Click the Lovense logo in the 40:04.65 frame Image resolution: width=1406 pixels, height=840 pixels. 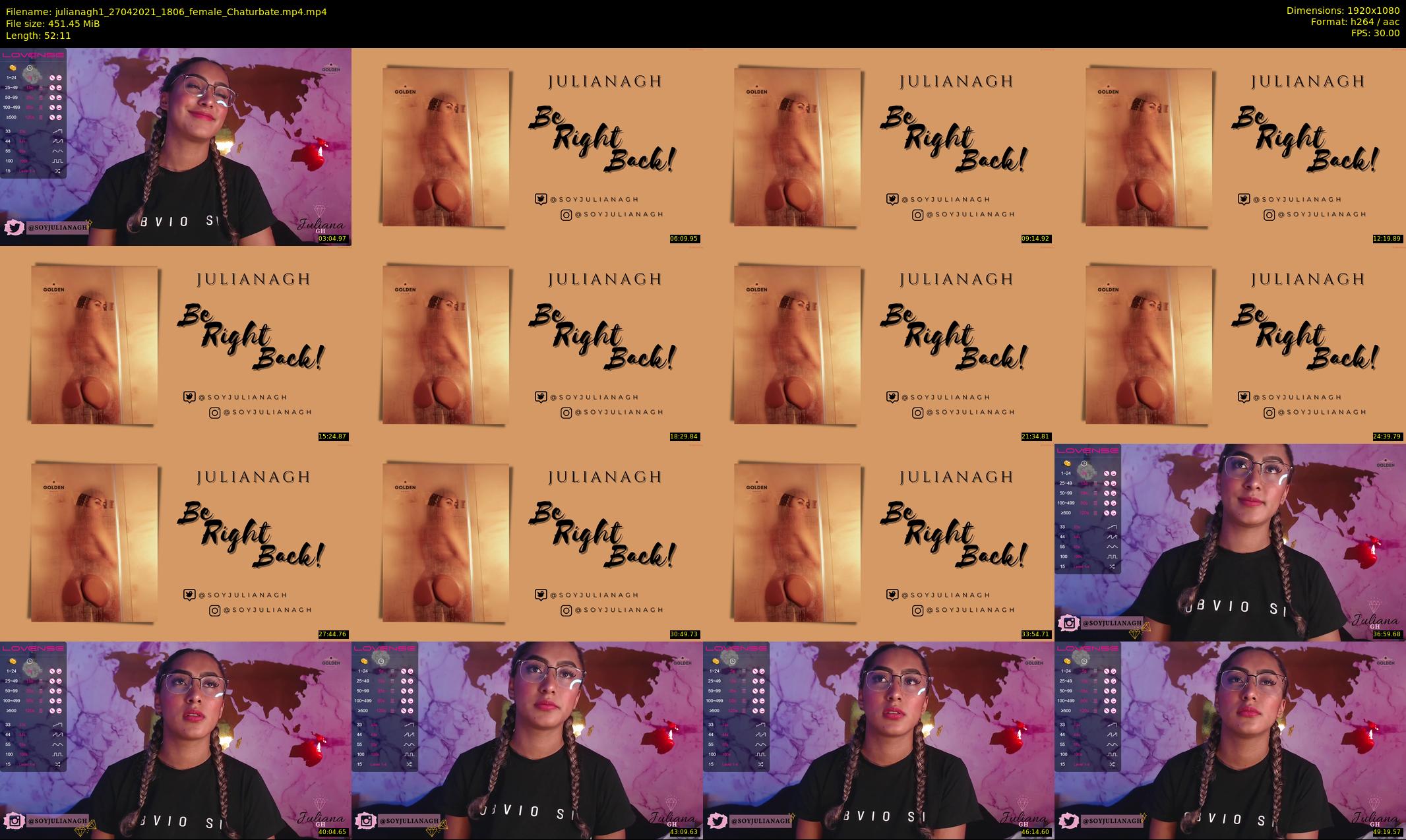tap(33, 648)
